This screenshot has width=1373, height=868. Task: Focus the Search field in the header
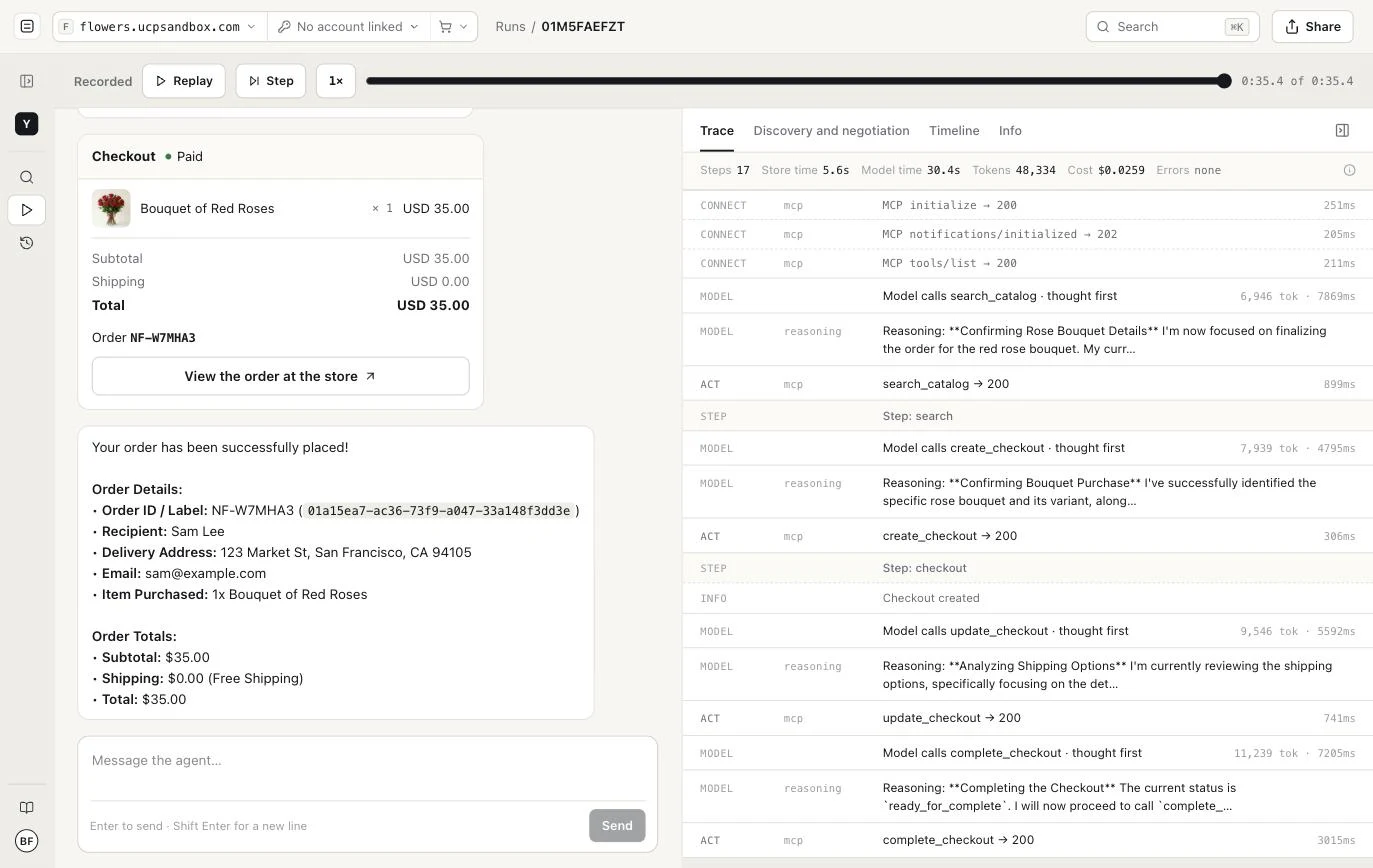(x=1172, y=27)
